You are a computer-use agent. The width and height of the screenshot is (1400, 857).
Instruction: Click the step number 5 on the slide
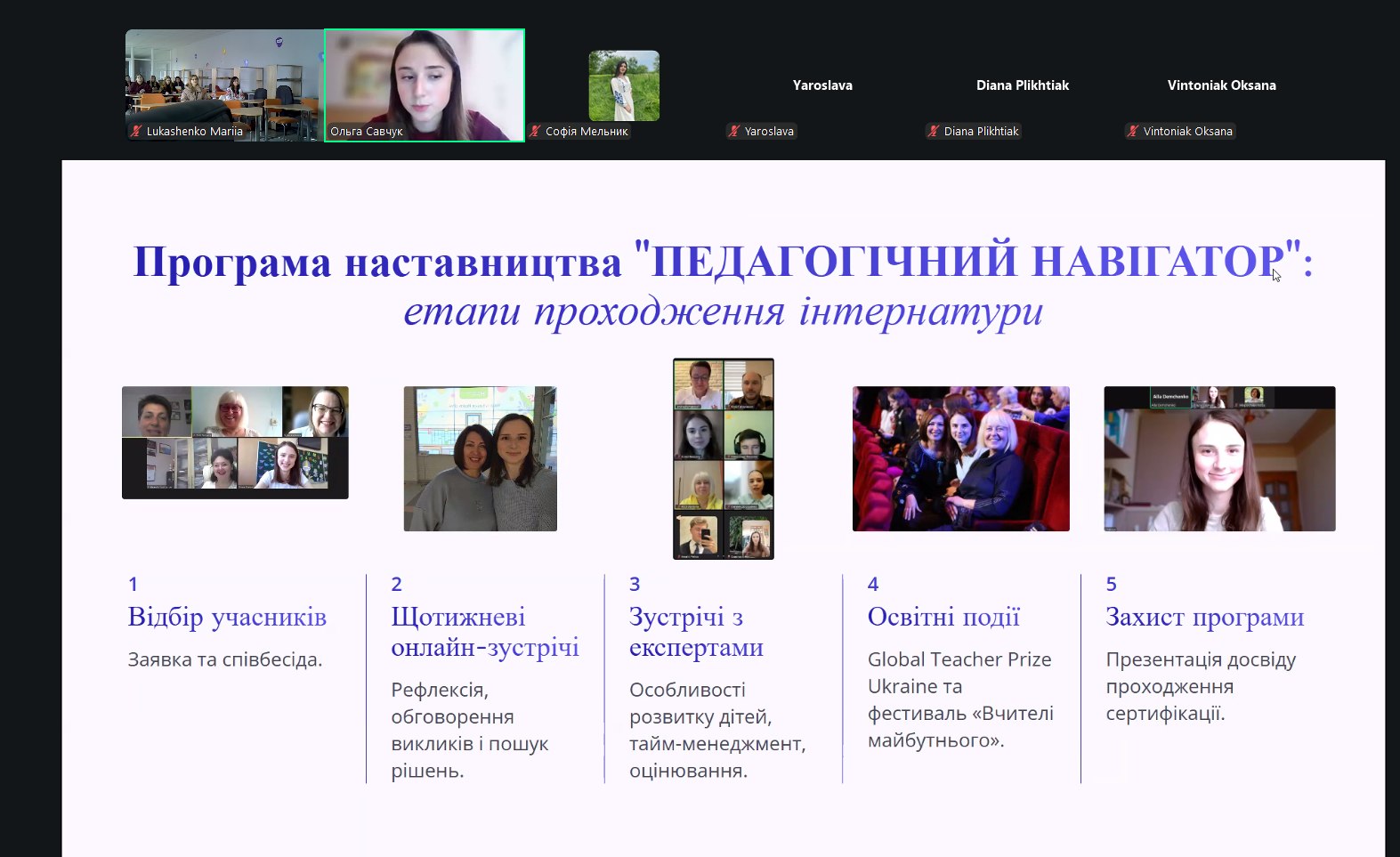tap(1111, 585)
